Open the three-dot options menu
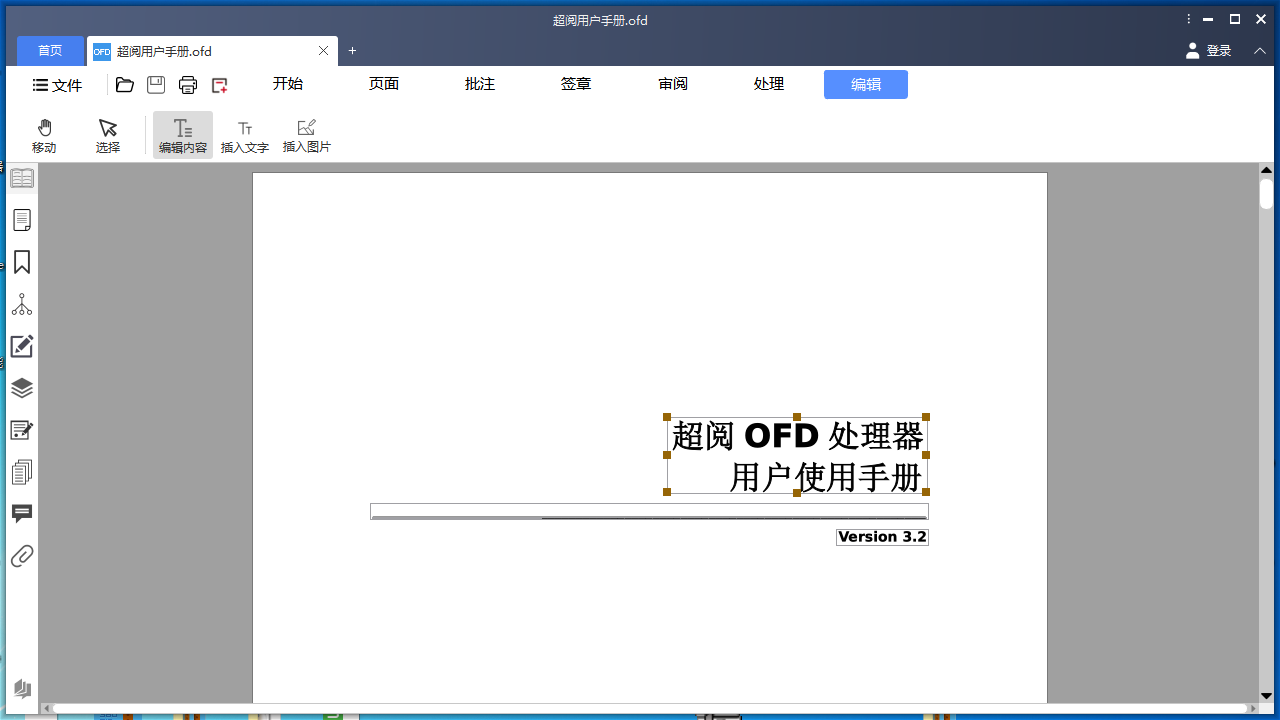The width and height of the screenshot is (1280, 720). coord(1187,18)
